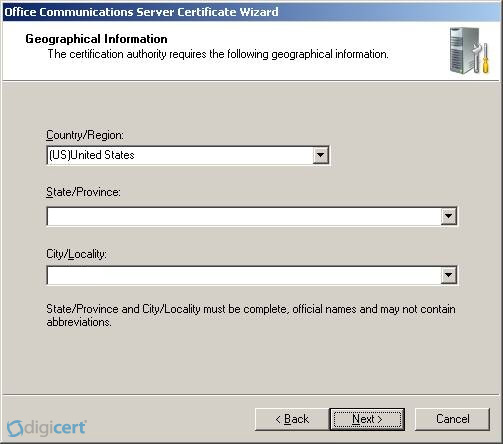Cancel the certificate wizard
This screenshot has height=444, width=503.
tap(453, 419)
